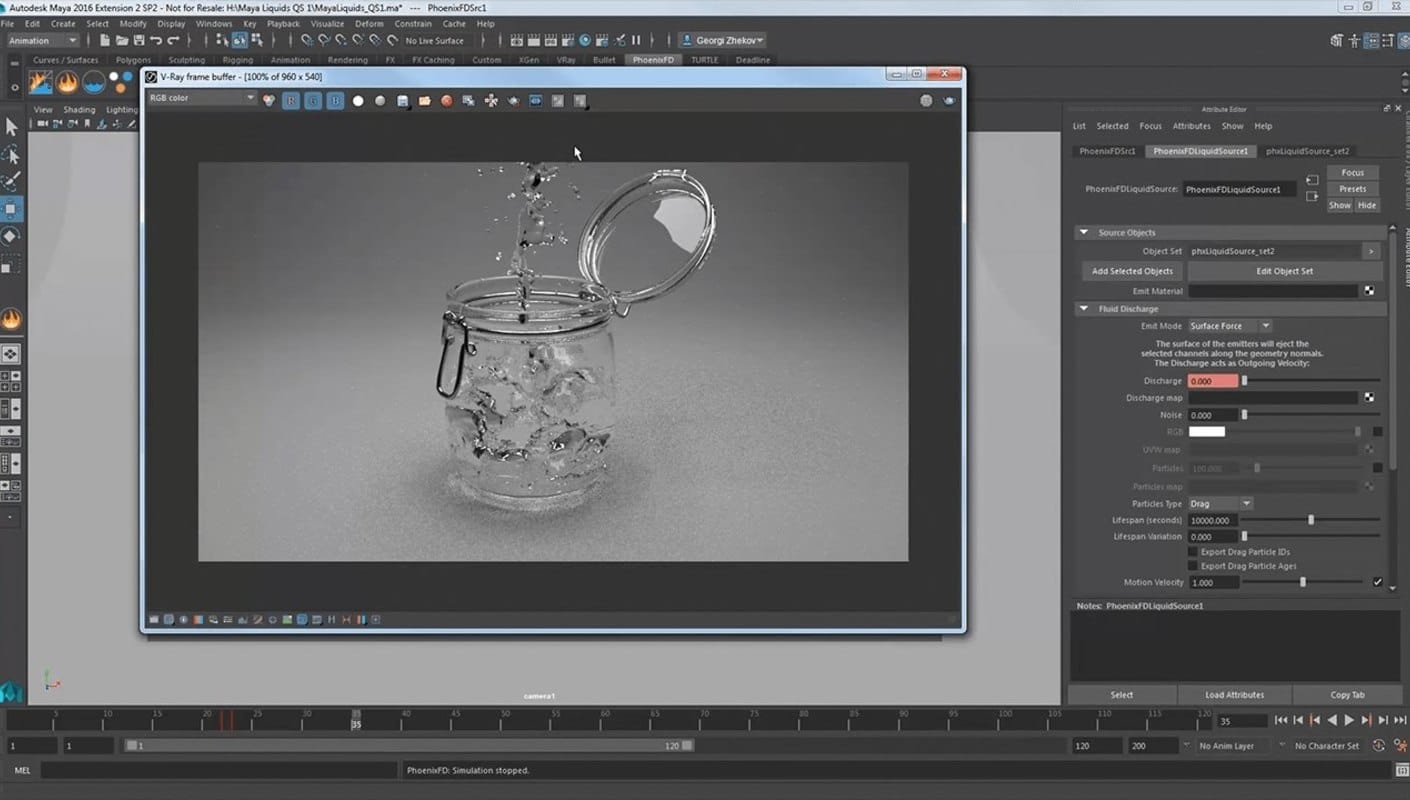Click the Phoenix FD liquid simulator shelf icon
The width and height of the screenshot is (1410, 800).
tap(94, 82)
